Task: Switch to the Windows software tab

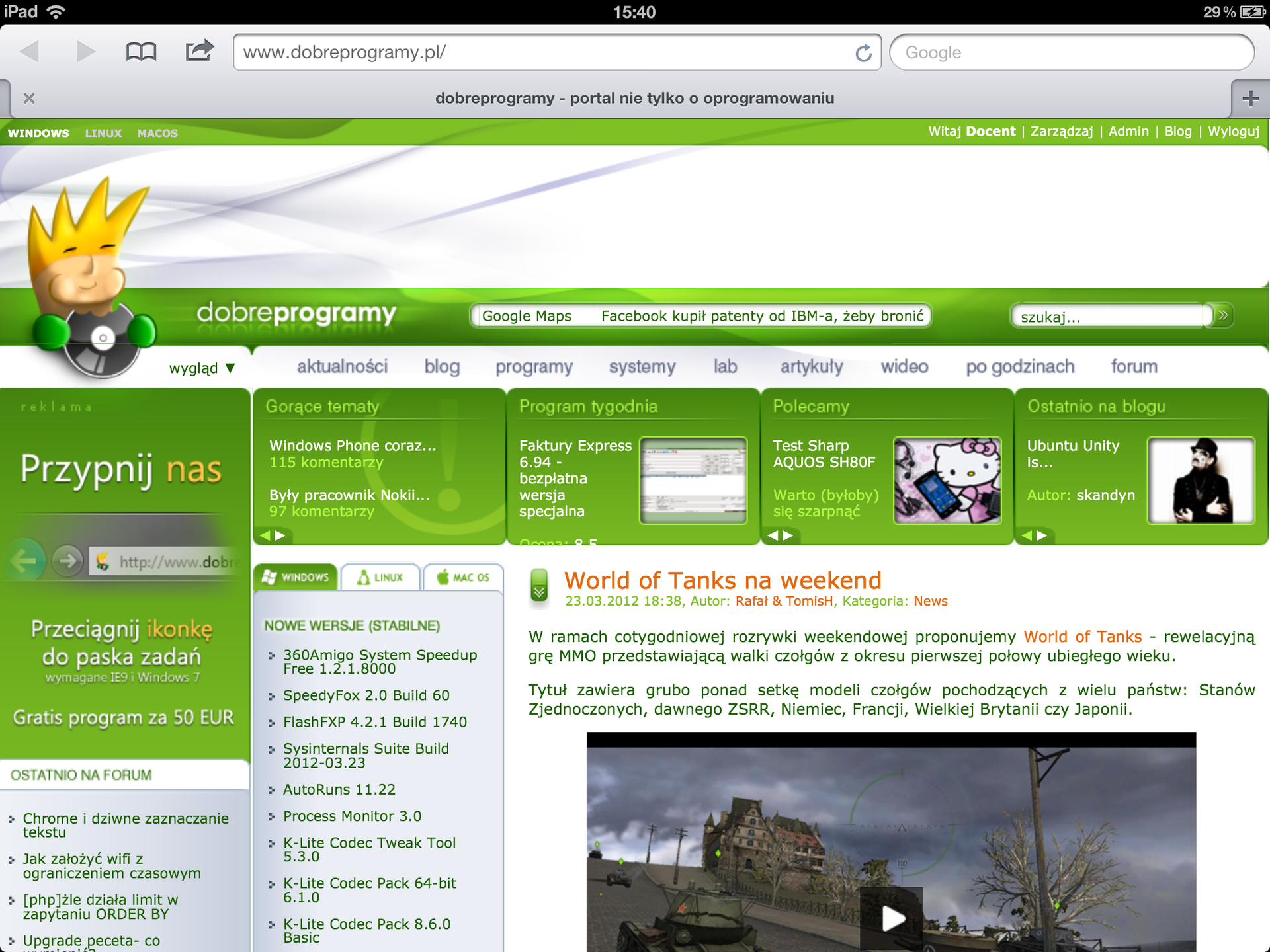Action: (x=296, y=577)
